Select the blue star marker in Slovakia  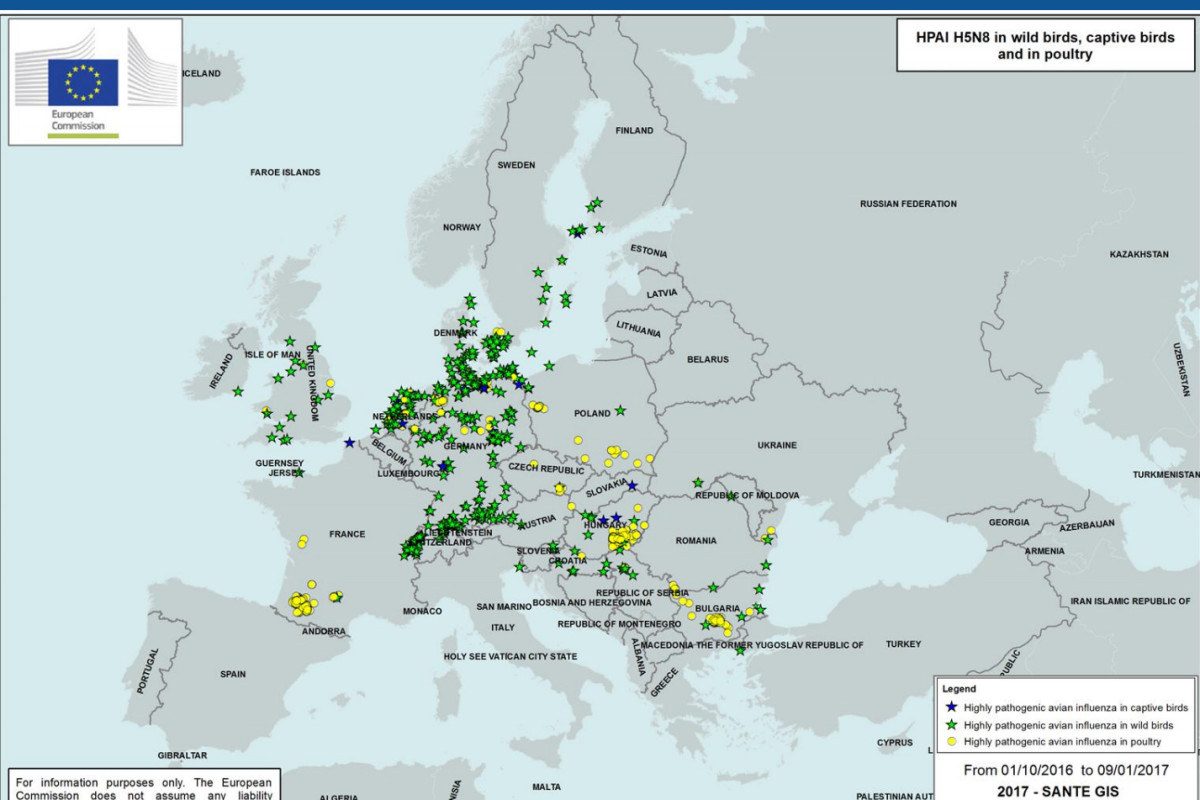coord(632,486)
